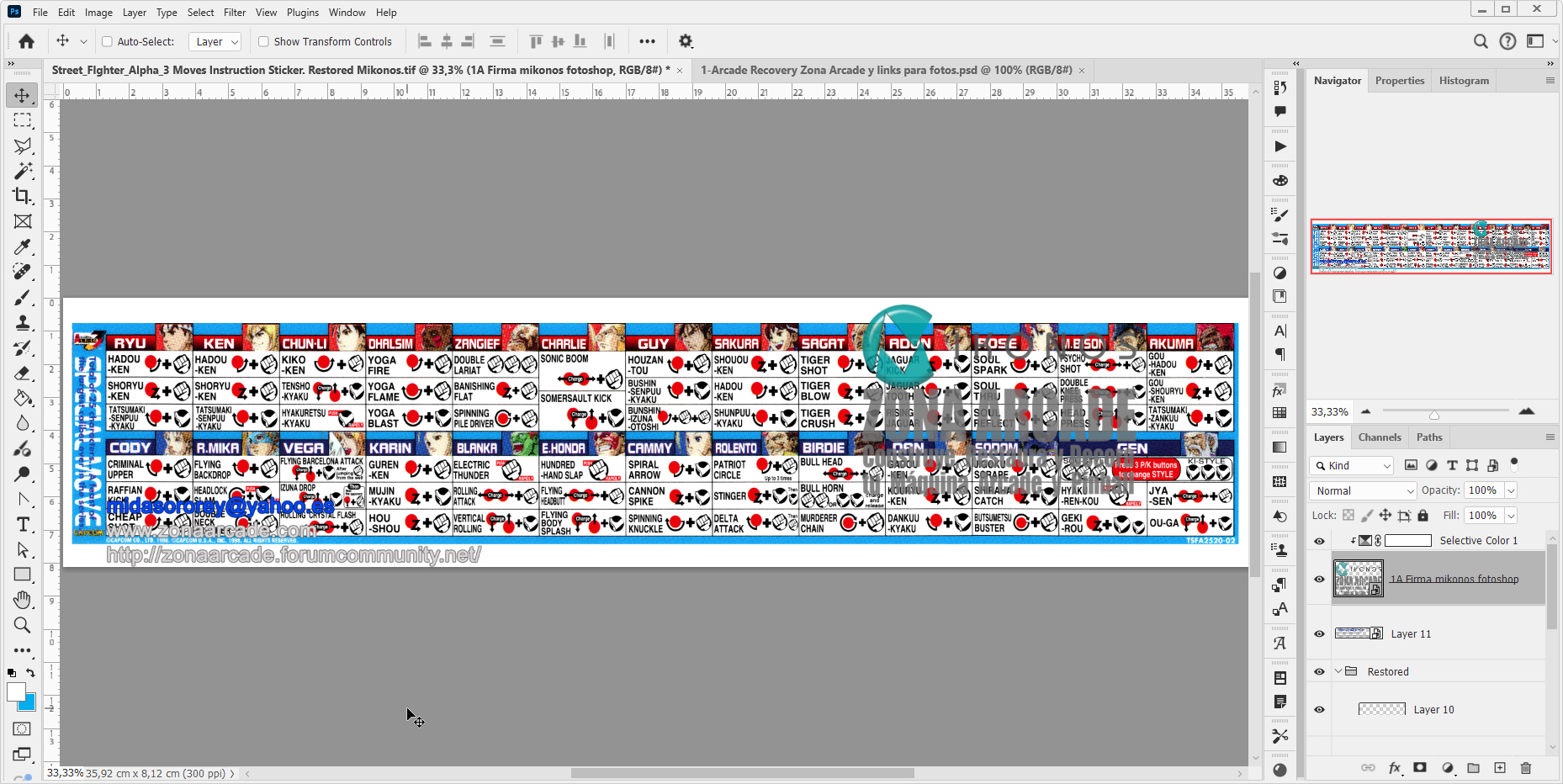This screenshot has width=1563, height=784.
Task: Open the Navigator panel options menu
Action: coord(1550,81)
